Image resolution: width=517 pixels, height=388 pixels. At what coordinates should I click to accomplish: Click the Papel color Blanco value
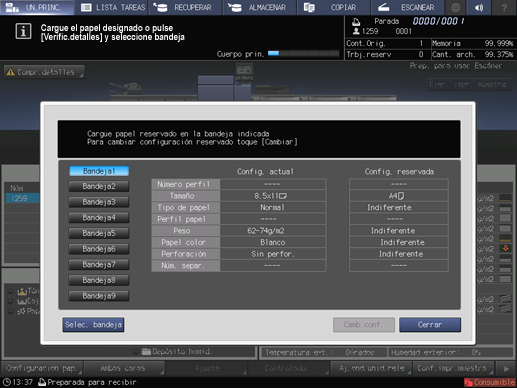point(273,242)
